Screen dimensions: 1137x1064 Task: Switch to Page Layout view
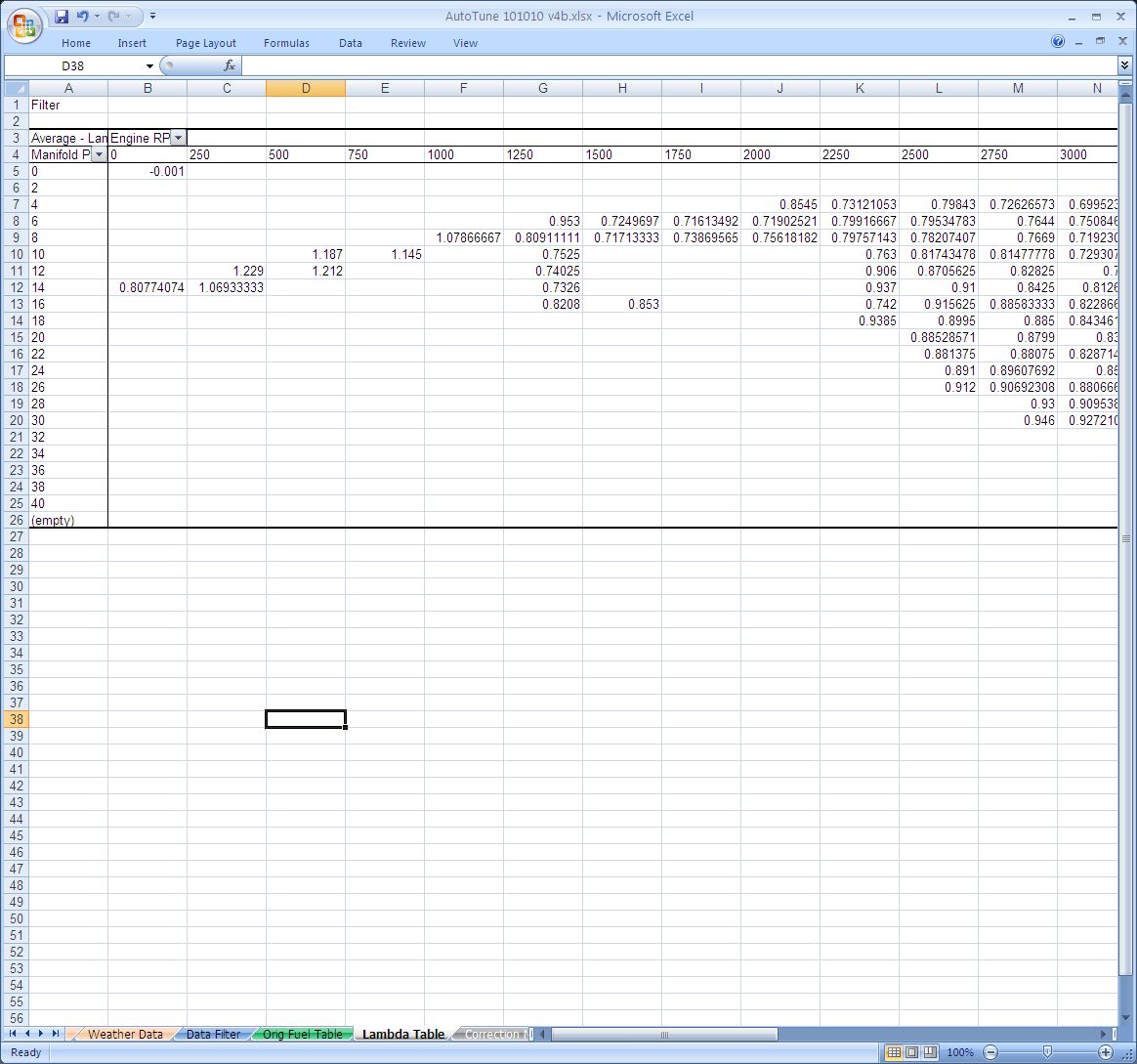(911, 1052)
